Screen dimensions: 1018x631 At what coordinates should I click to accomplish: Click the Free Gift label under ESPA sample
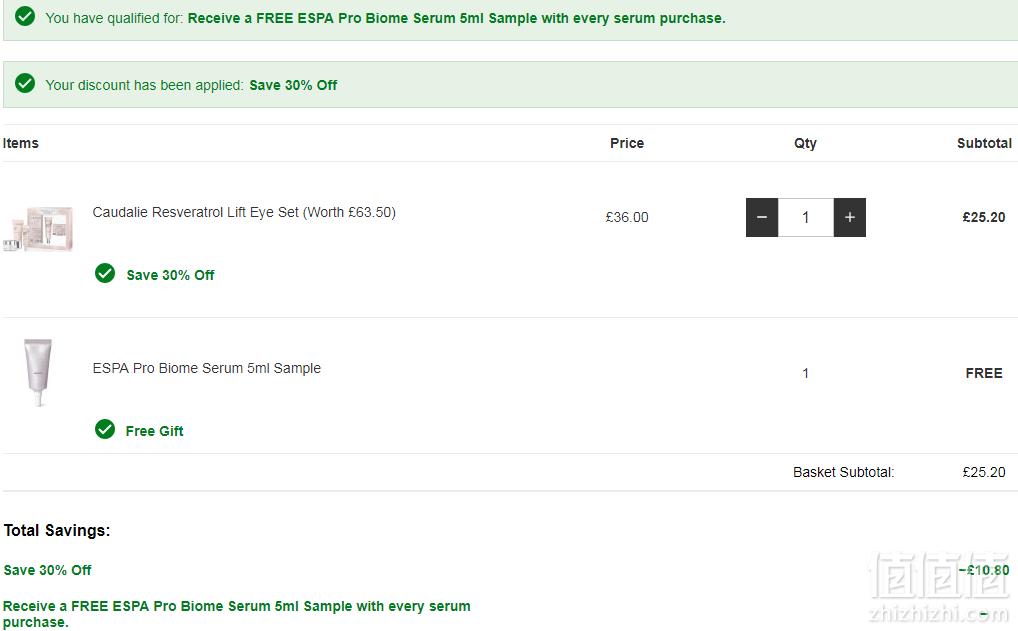coord(155,431)
